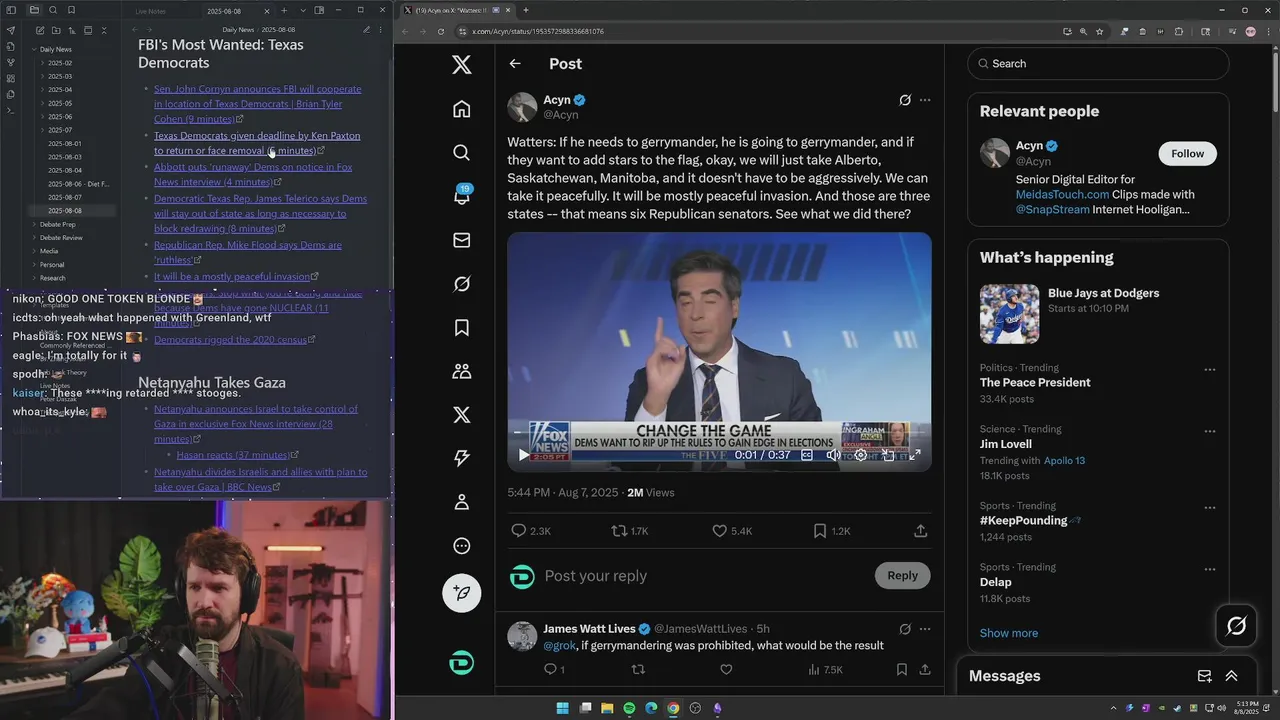Open options for Jim Lovell trend

pyautogui.click(x=1209, y=431)
